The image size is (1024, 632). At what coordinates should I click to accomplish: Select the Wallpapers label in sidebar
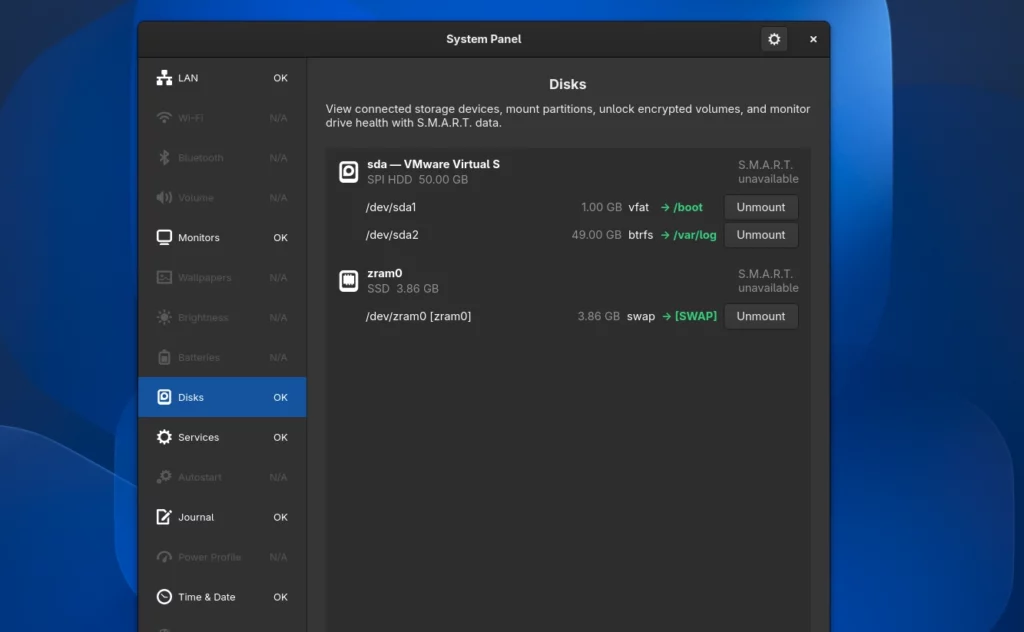coord(204,277)
